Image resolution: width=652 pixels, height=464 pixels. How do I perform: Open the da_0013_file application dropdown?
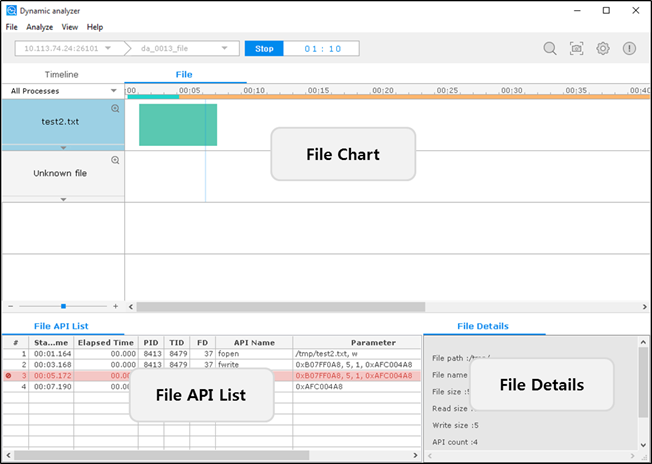click(182, 48)
